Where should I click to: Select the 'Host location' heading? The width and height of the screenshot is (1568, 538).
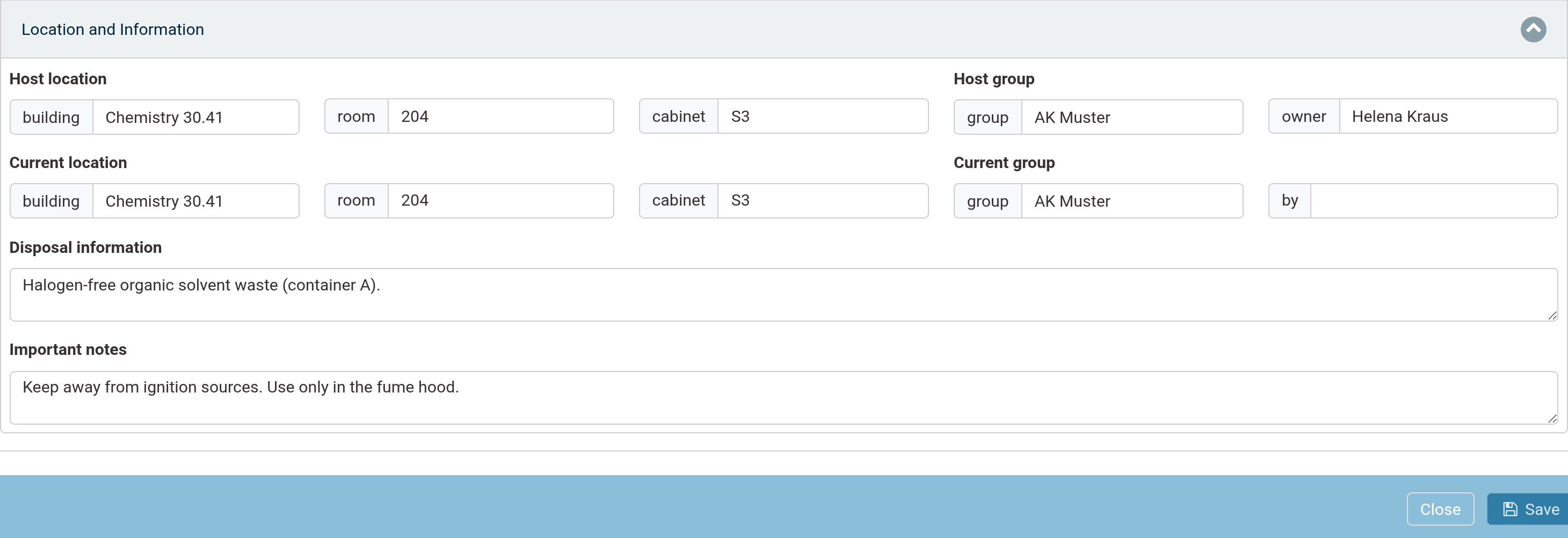pos(58,79)
